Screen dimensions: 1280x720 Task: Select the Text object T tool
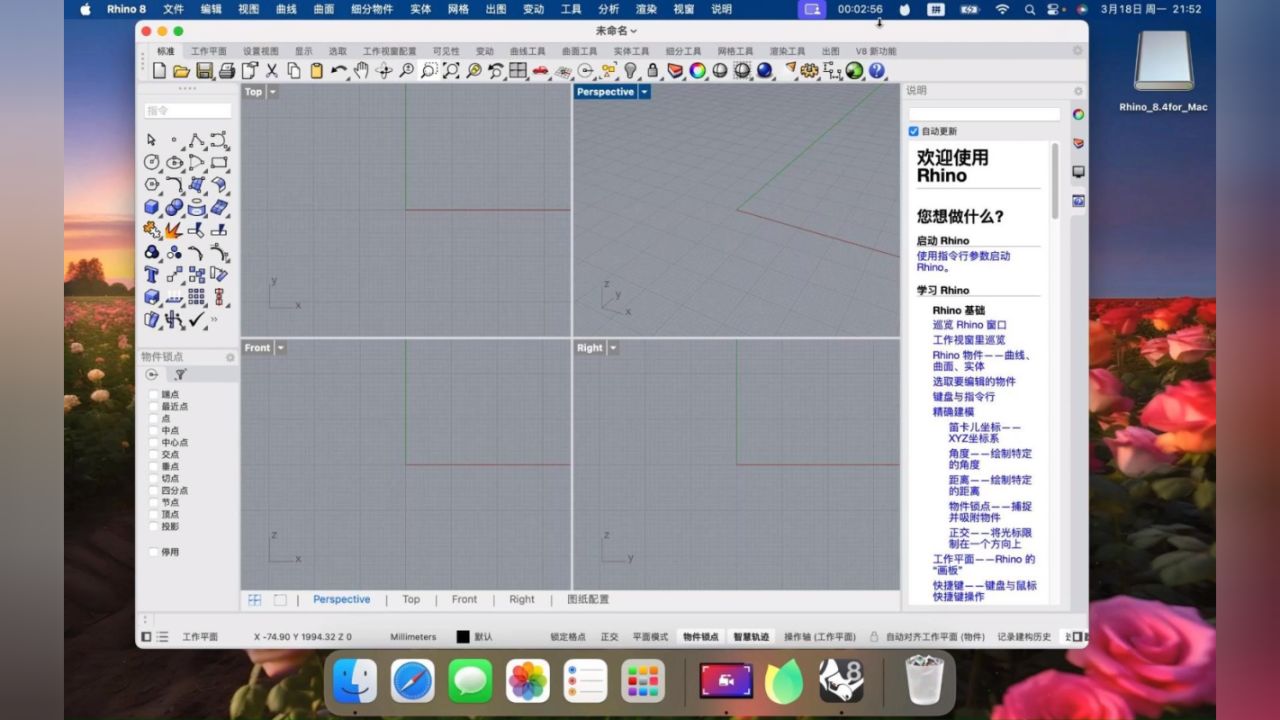coord(151,274)
